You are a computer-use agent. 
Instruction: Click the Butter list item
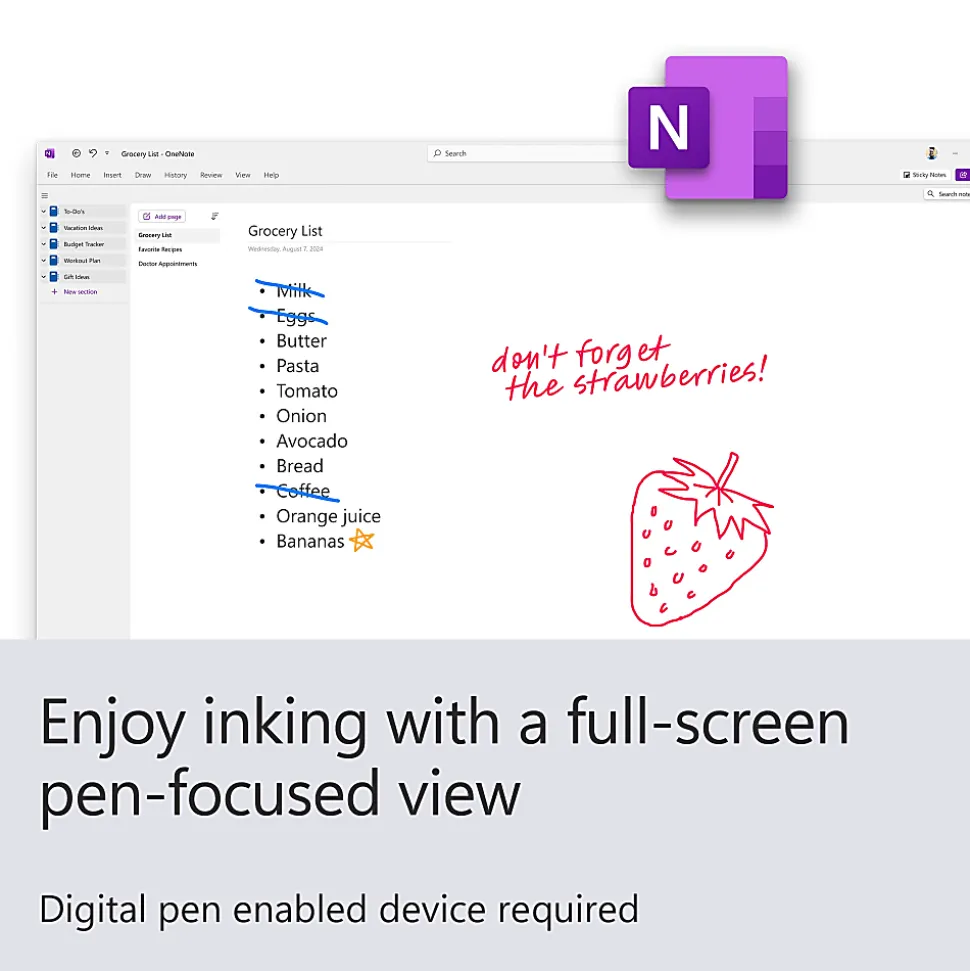[x=301, y=341]
